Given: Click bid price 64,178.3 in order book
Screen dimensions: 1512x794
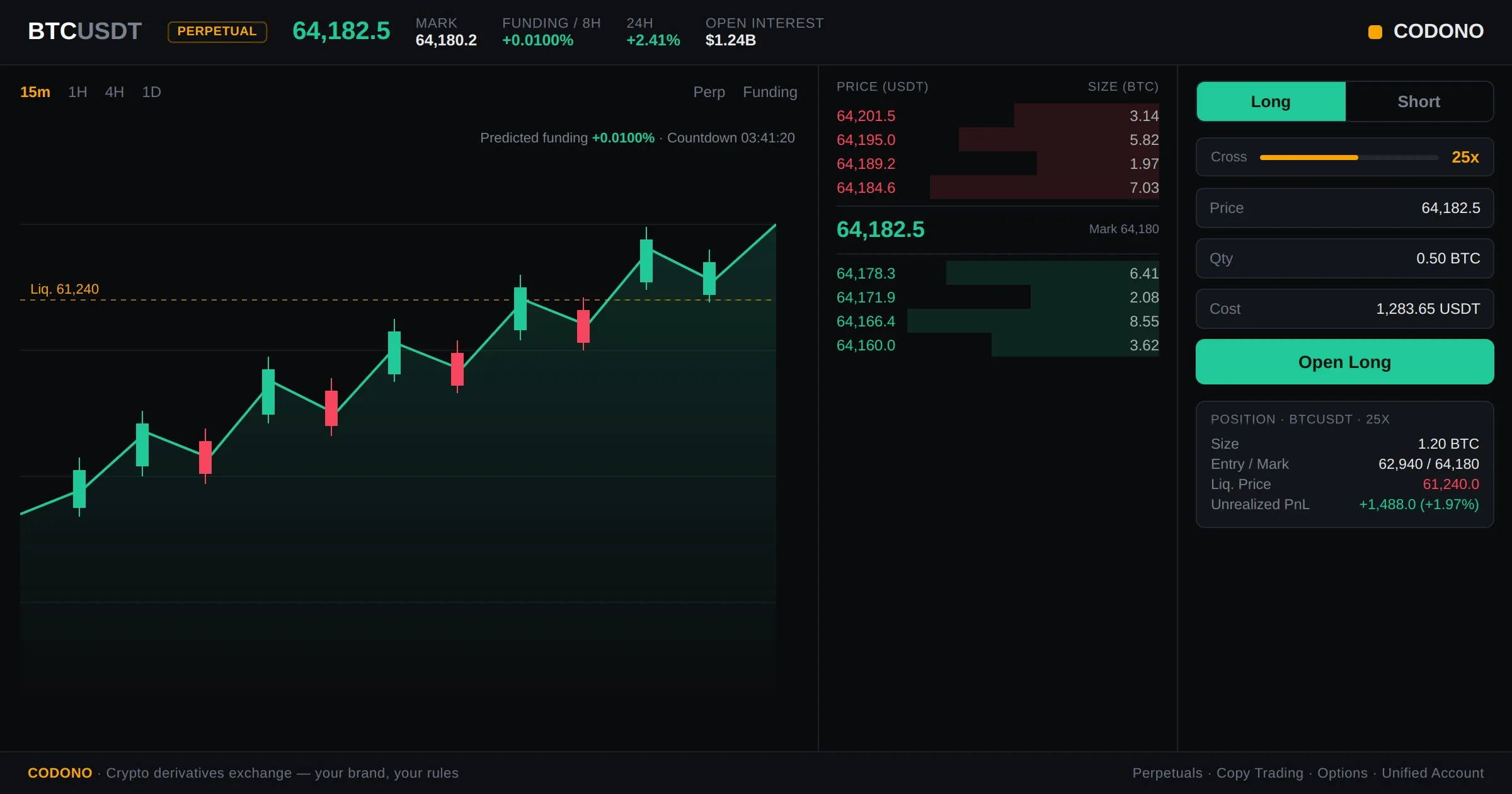Looking at the screenshot, I should click(866, 273).
